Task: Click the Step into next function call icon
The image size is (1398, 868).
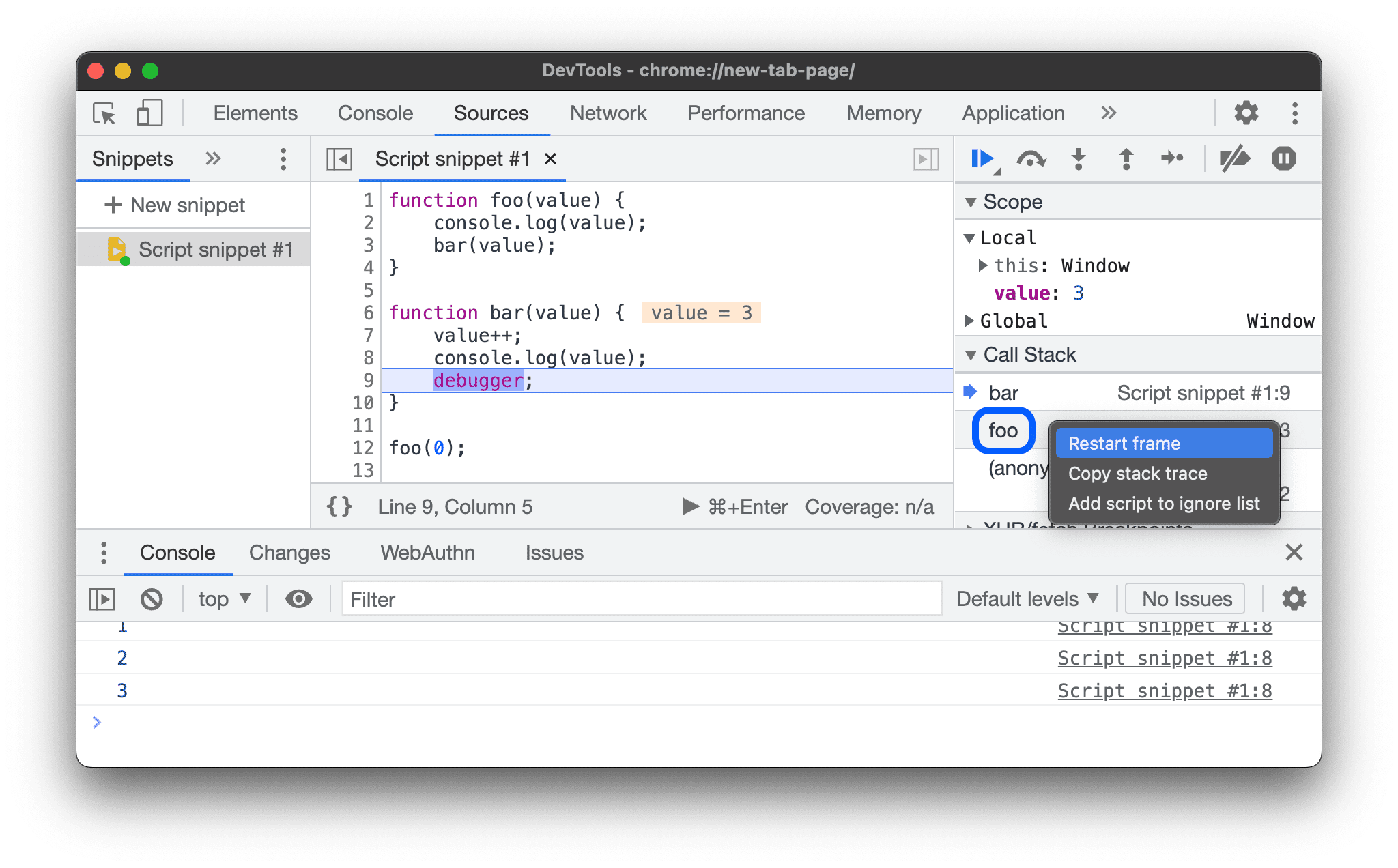Action: click(1078, 158)
